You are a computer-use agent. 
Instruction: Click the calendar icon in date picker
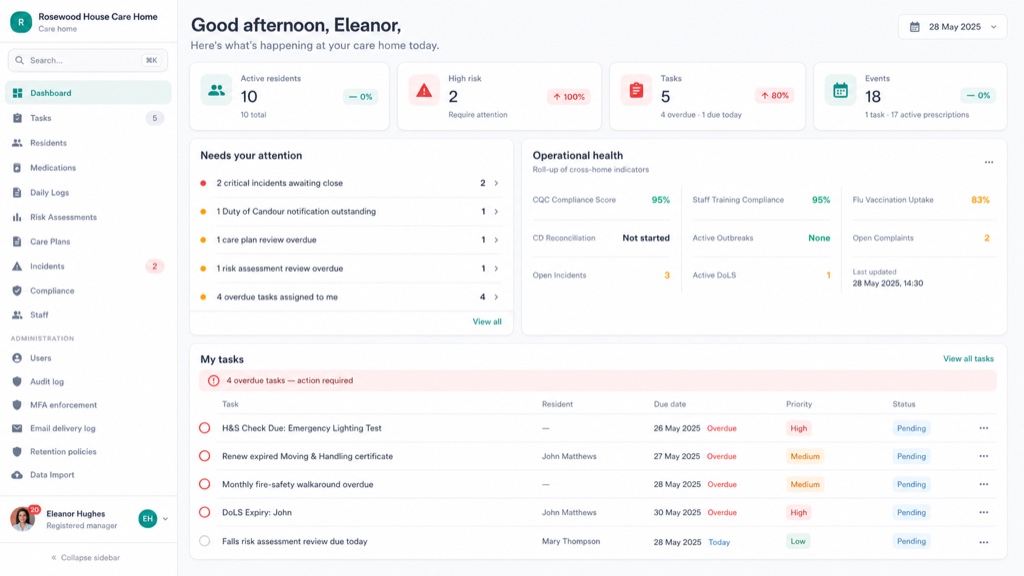click(x=915, y=27)
